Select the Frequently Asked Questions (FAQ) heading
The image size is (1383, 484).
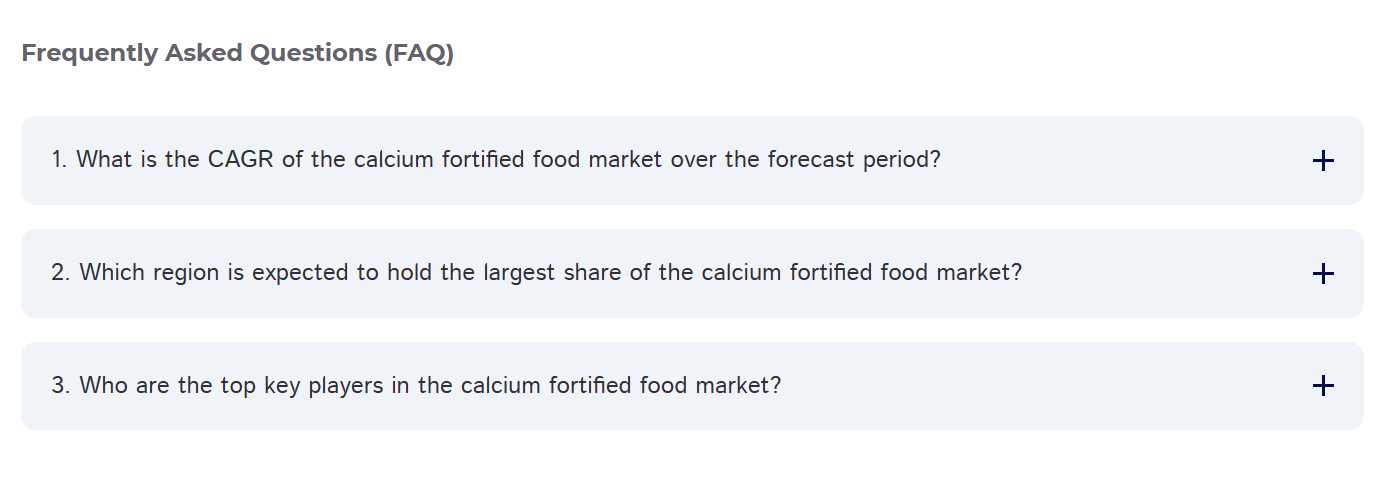coord(237,53)
